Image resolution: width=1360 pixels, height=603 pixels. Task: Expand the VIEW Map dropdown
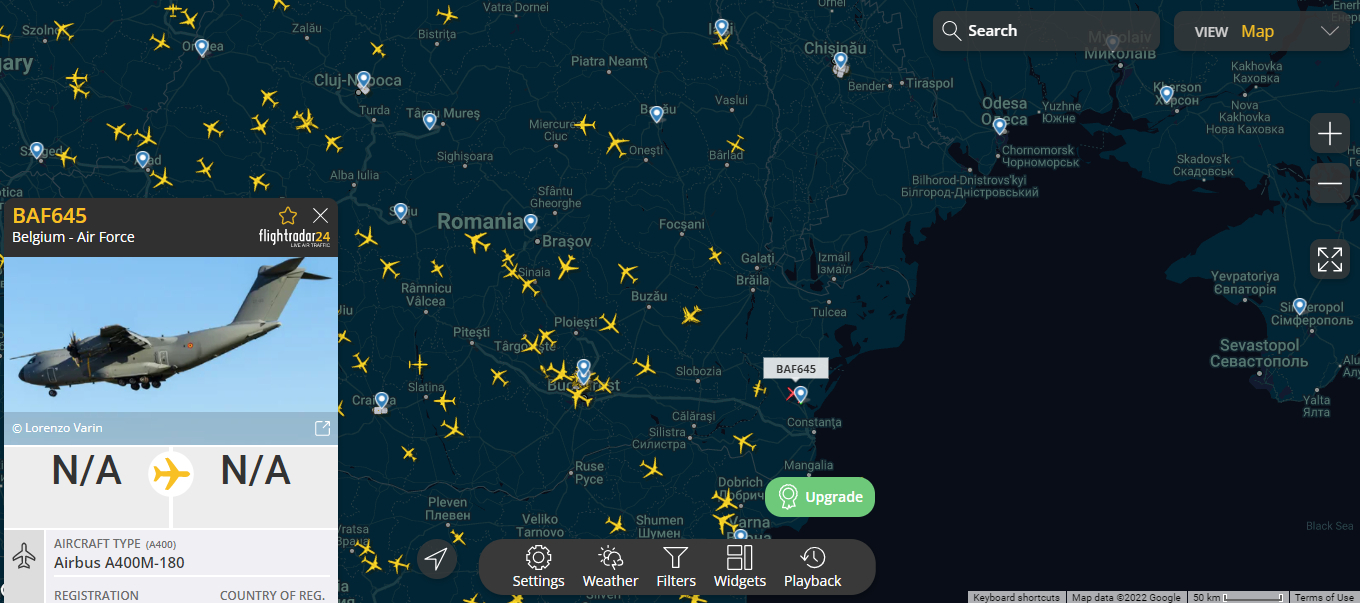1264,31
